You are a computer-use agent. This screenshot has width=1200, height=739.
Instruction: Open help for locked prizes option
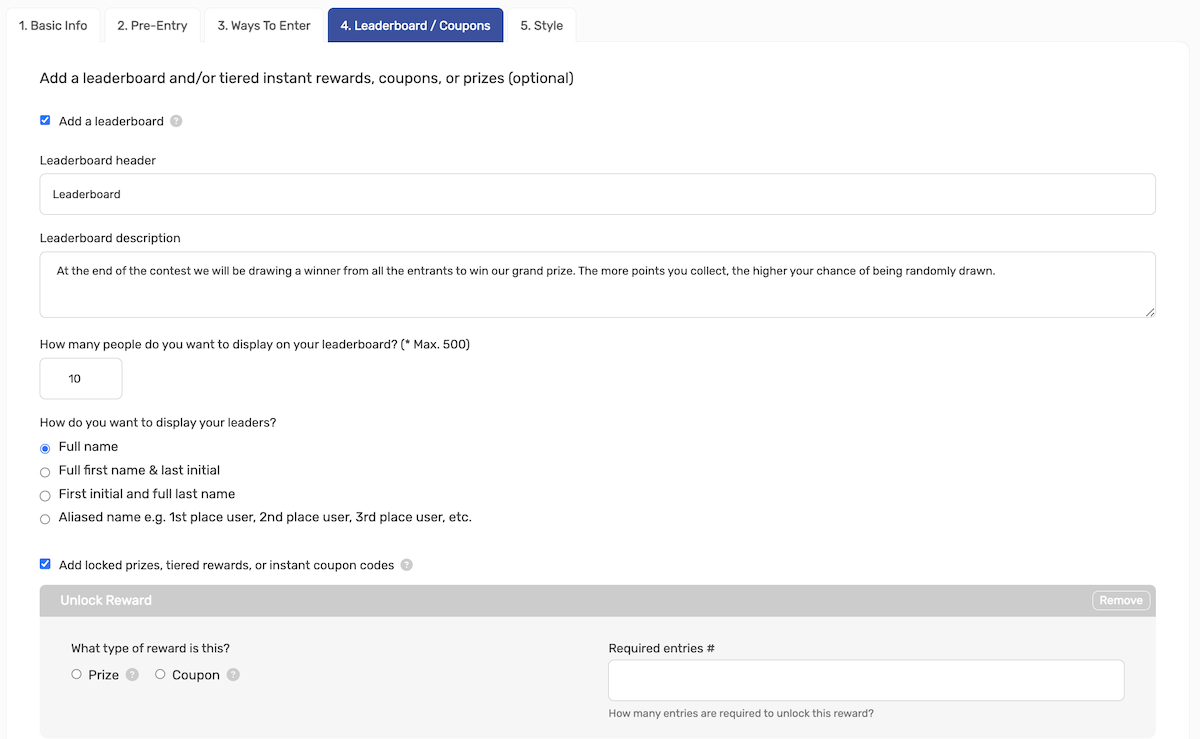[x=406, y=564]
